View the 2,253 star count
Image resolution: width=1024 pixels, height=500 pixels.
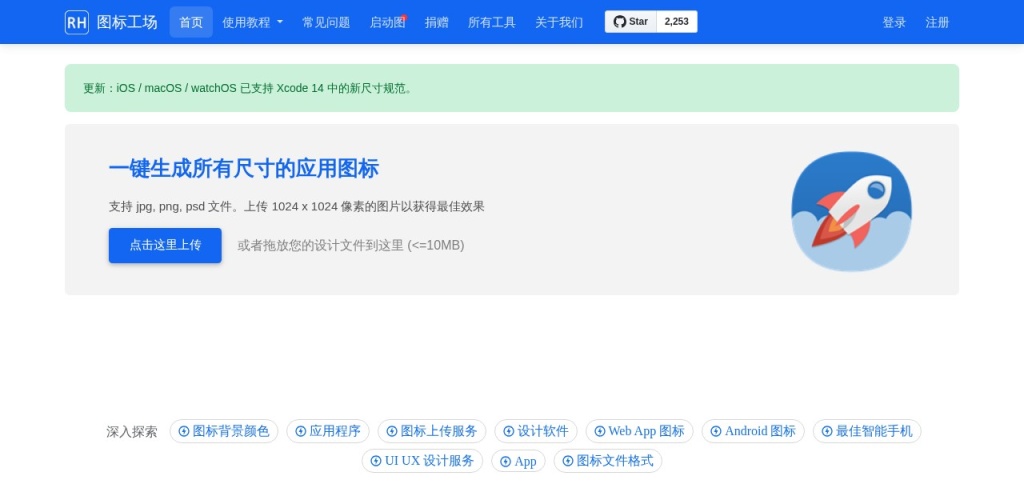coord(677,21)
